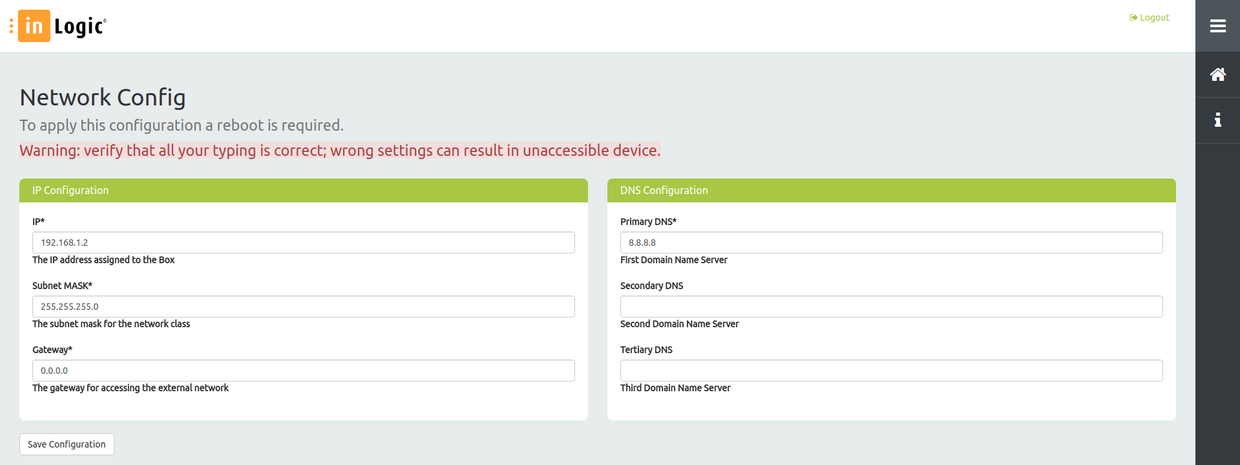Go to home via the house icon
The image size is (1240, 465).
click(x=1217, y=74)
